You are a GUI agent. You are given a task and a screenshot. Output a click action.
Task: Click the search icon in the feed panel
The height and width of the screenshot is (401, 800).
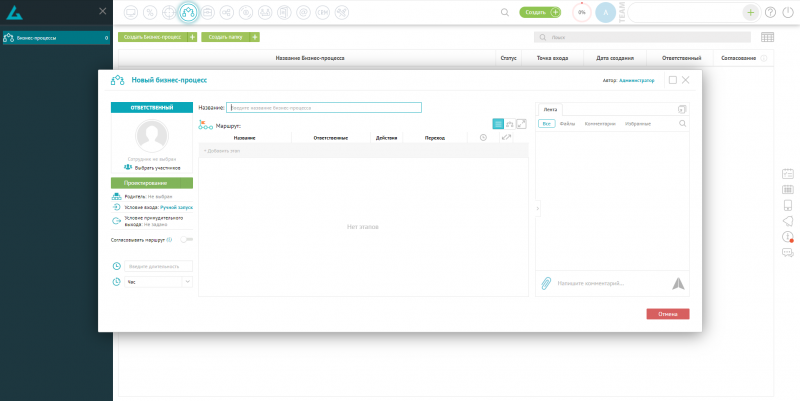tap(683, 123)
